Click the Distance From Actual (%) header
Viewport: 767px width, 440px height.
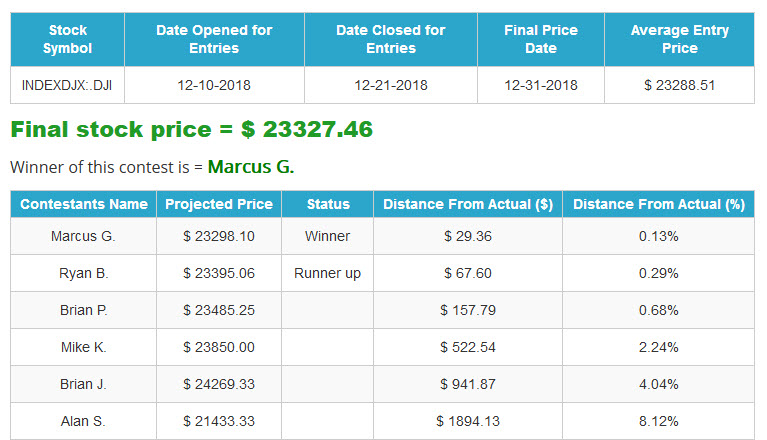[x=659, y=204]
